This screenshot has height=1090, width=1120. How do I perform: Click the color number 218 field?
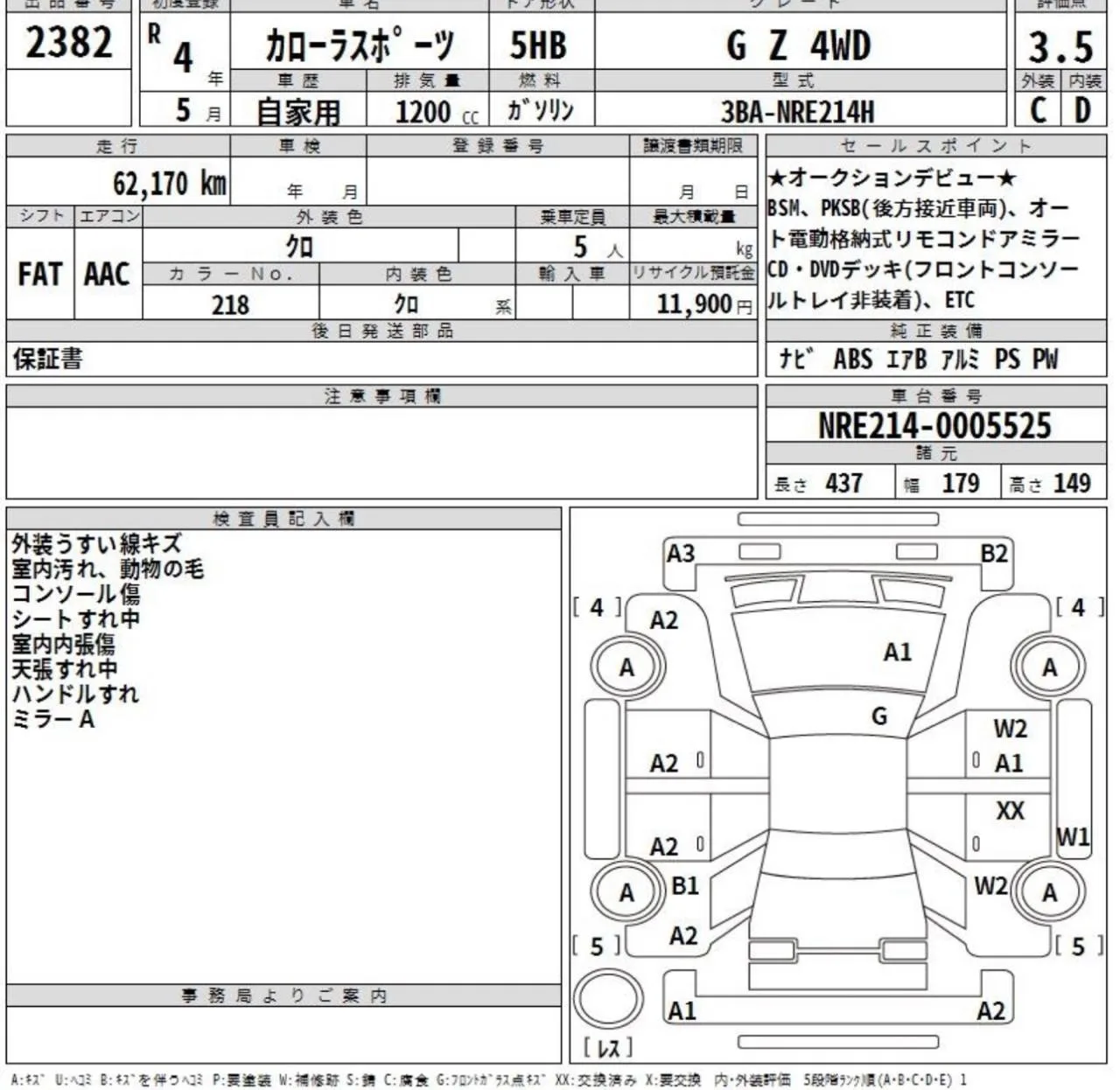click(x=230, y=304)
